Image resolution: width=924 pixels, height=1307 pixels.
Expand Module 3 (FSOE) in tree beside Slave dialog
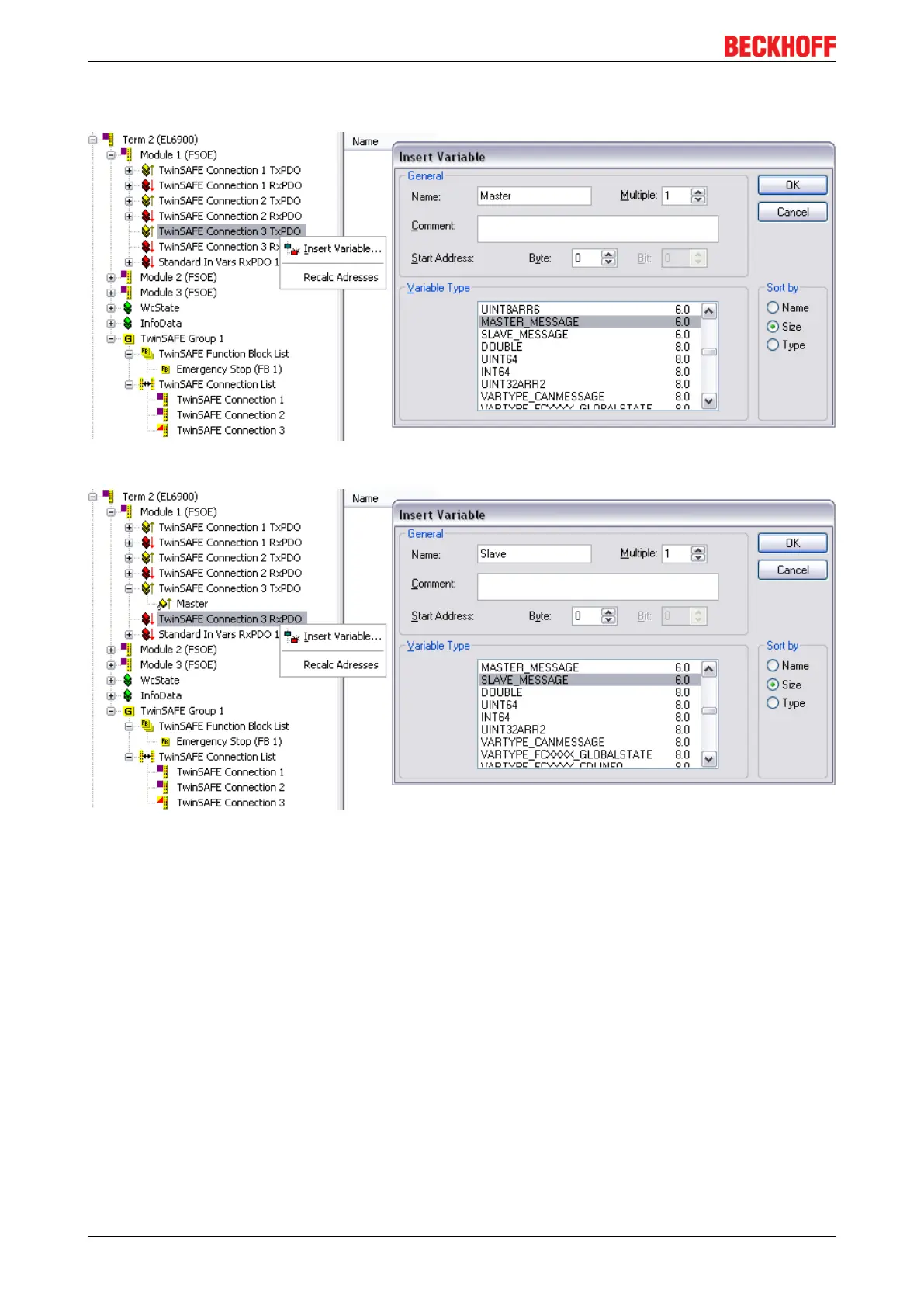click(x=111, y=665)
